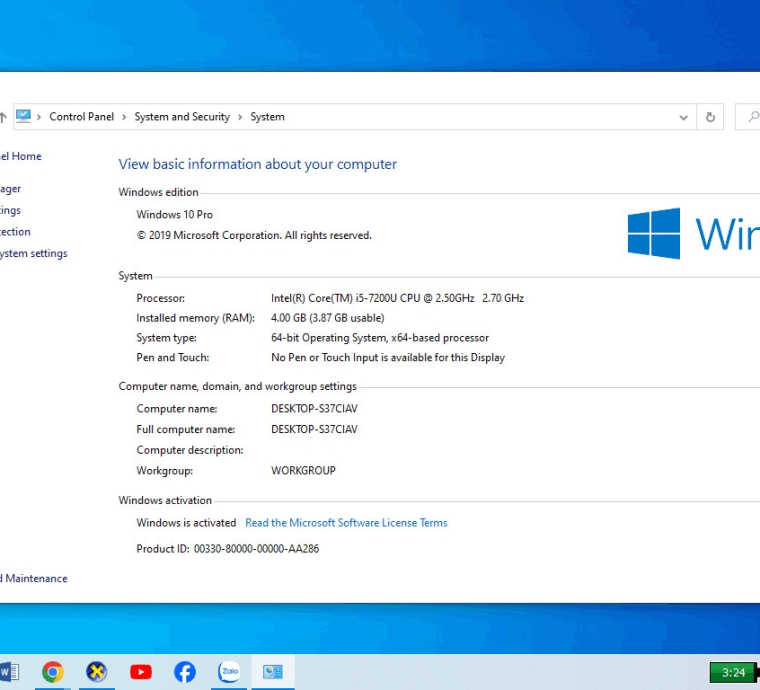This screenshot has height=690, width=760.
Task: Click processor value Intel Core i5-7200U
Action: click(x=397, y=298)
